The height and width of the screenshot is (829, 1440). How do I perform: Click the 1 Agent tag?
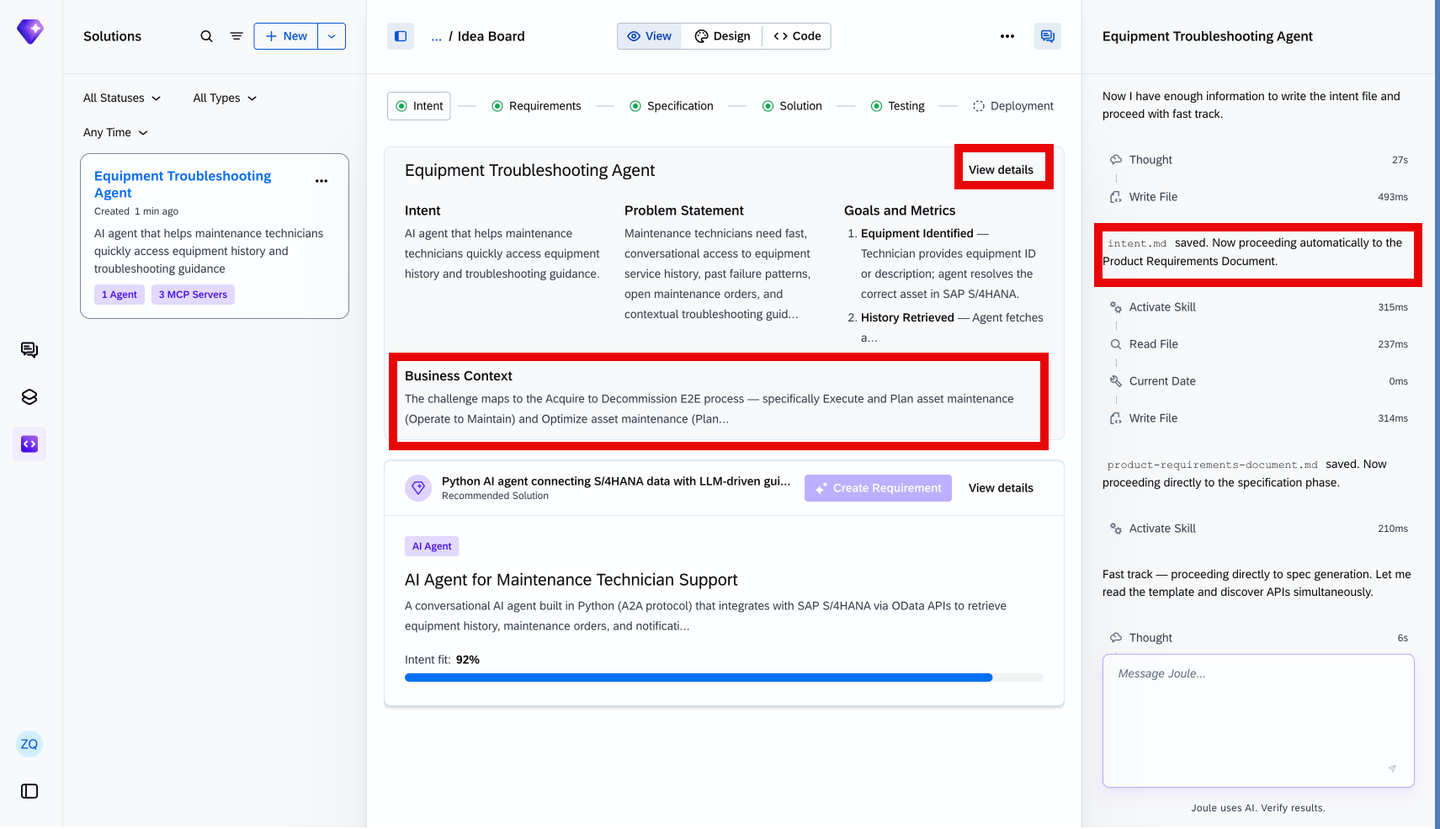pos(120,295)
